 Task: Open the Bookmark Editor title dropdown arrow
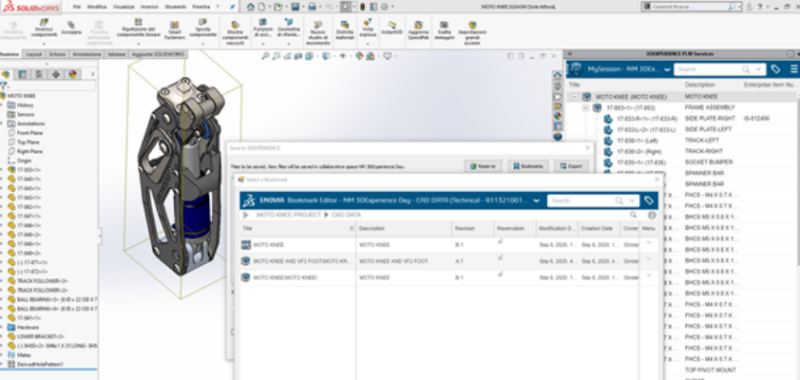tap(536, 200)
